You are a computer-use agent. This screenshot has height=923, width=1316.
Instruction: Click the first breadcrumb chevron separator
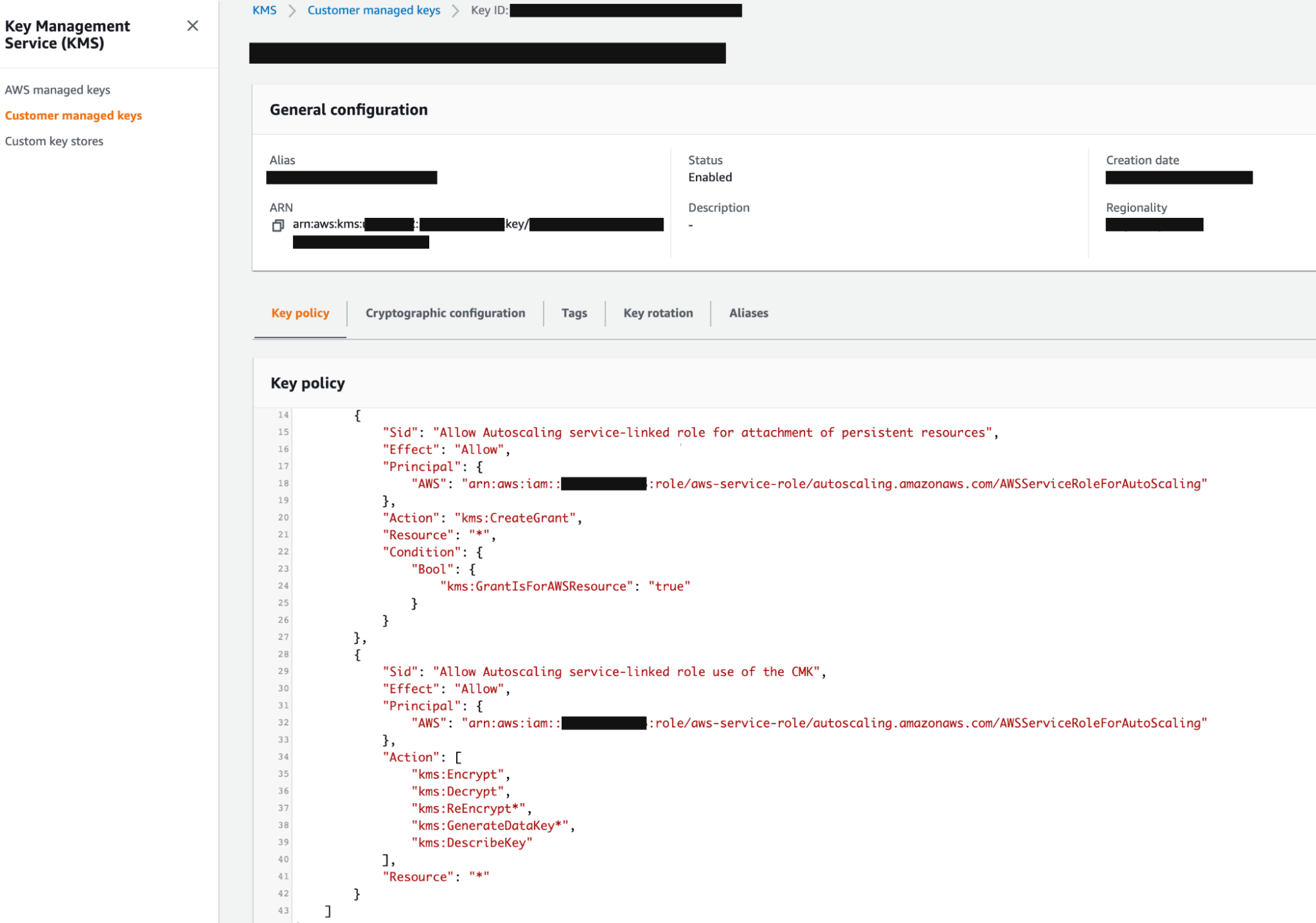pyautogui.click(x=292, y=11)
